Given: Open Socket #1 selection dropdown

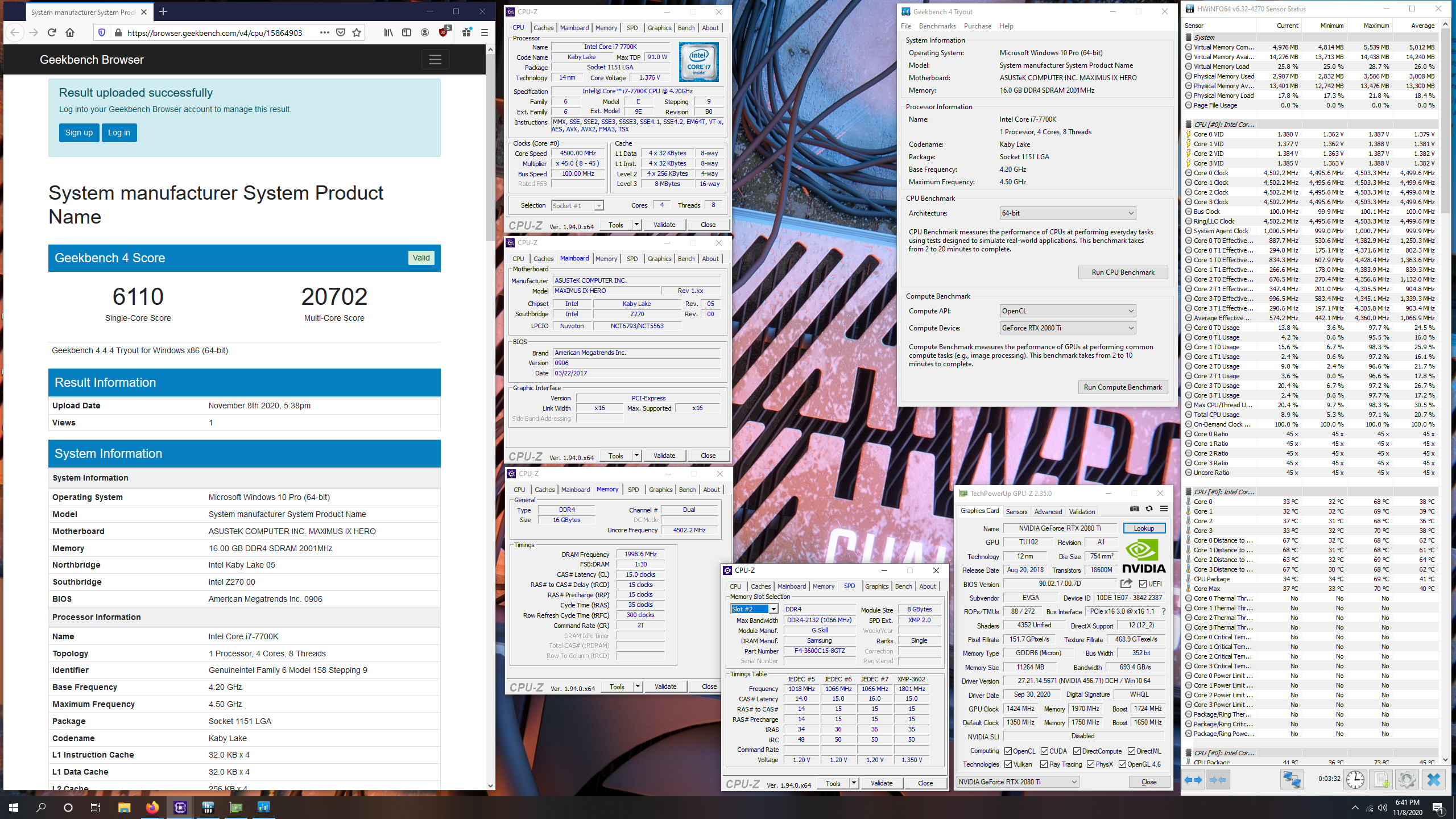Looking at the screenshot, I should [577, 205].
